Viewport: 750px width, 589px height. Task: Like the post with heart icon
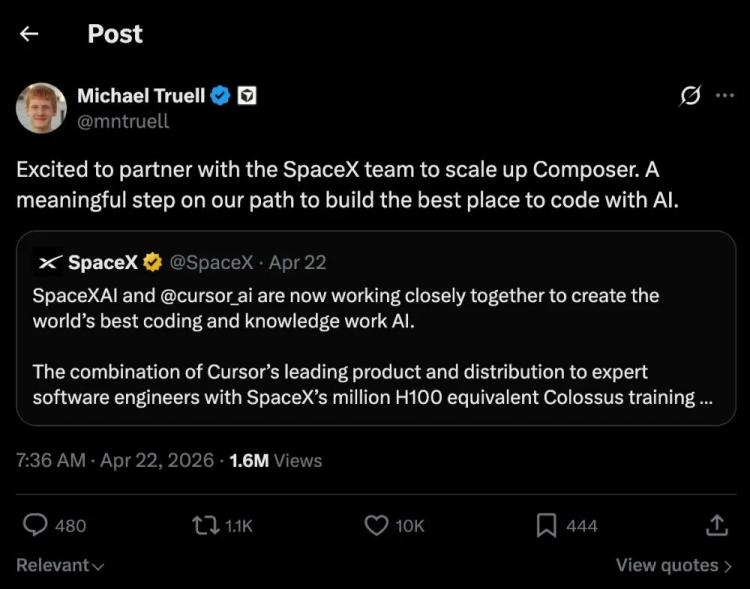(x=376, y=525)
